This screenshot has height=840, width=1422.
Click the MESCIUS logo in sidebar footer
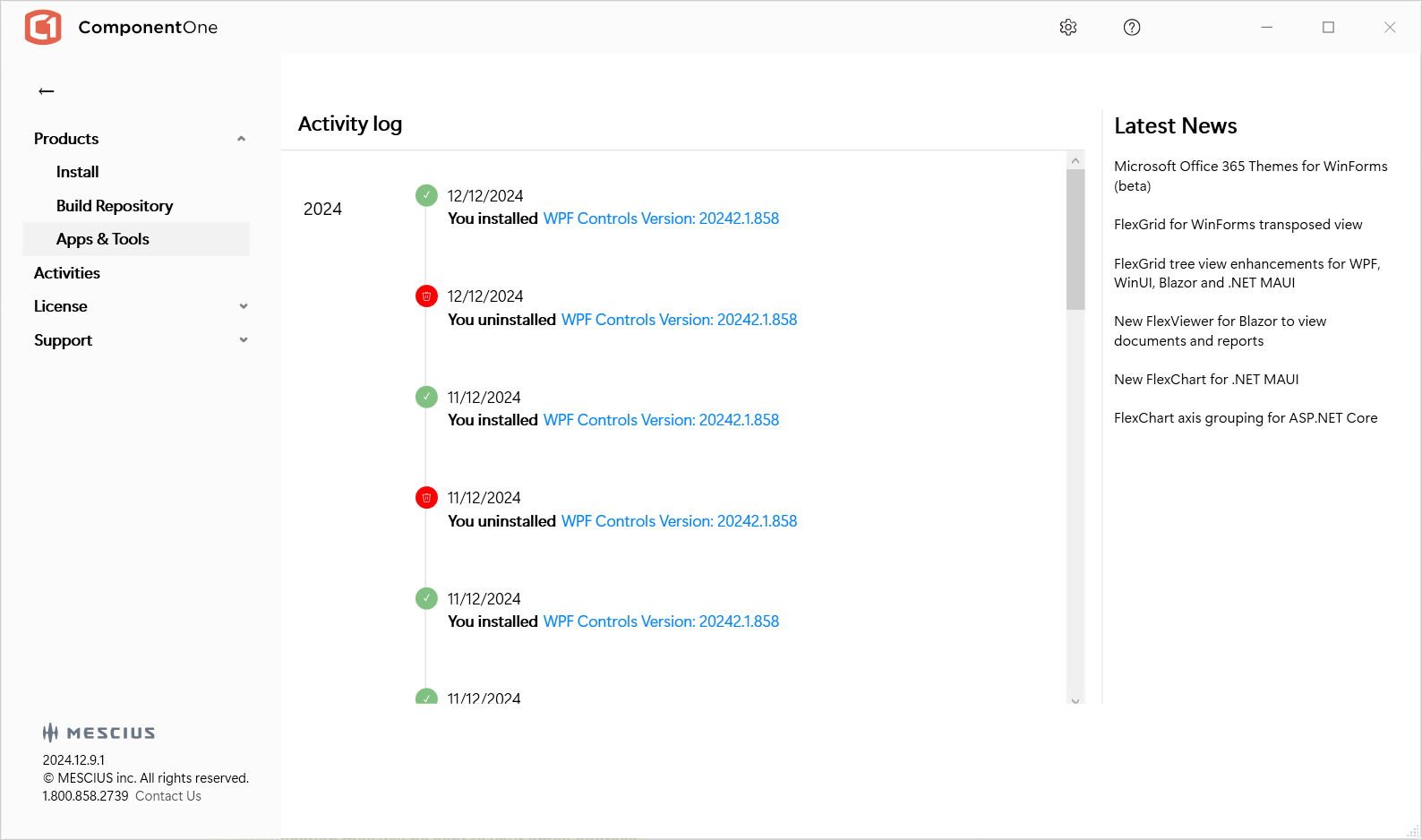point(99,733)
